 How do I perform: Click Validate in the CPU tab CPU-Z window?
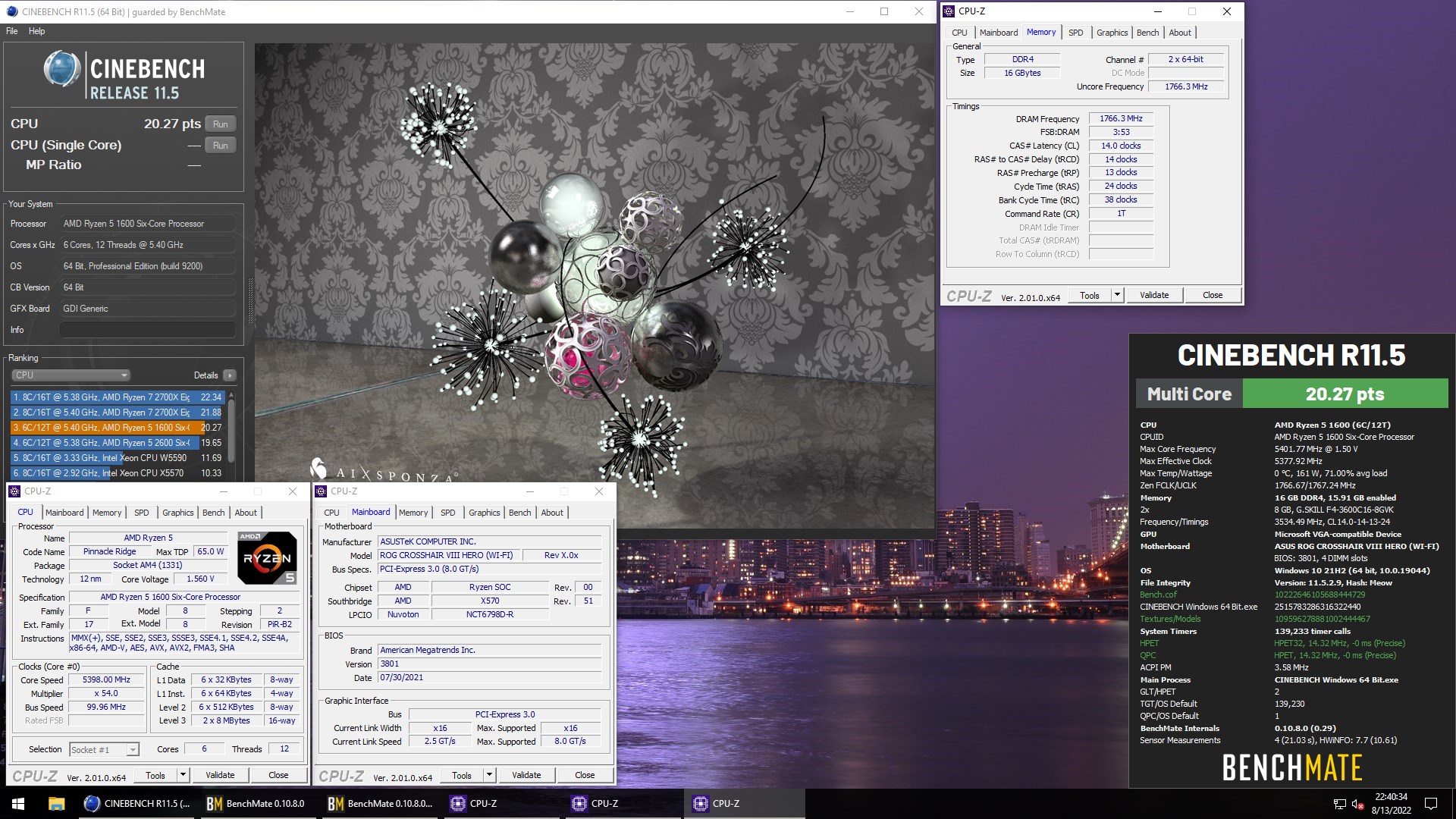coord(220,775)
